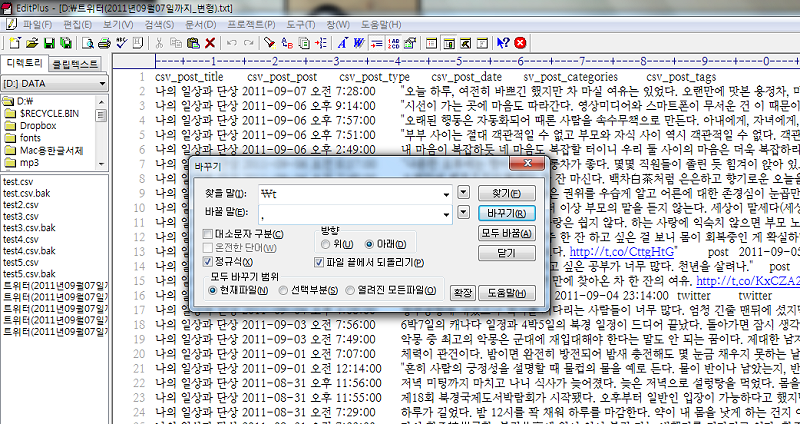Switch to the 클립텍스트 tab
The width and height of the screenshot is (800, 424).
[75, 64]
